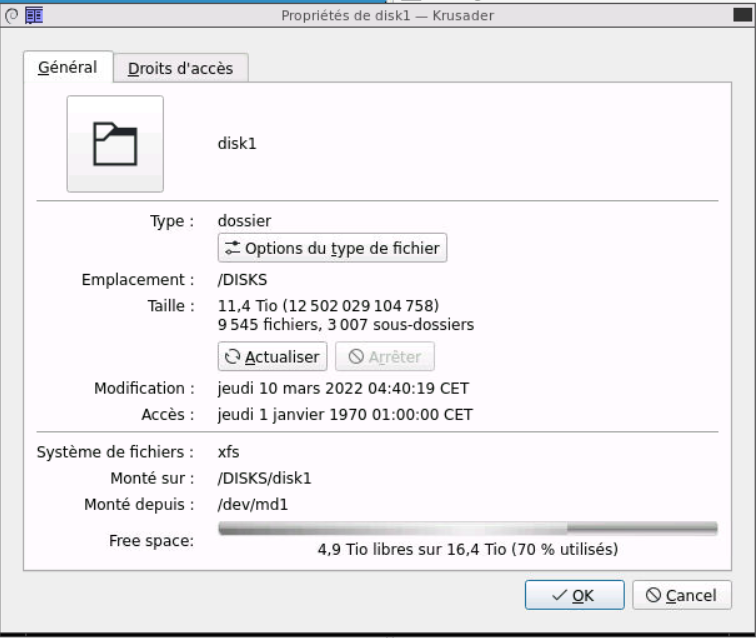
Task: Select the disk1 name text
Action: point(237,144)
